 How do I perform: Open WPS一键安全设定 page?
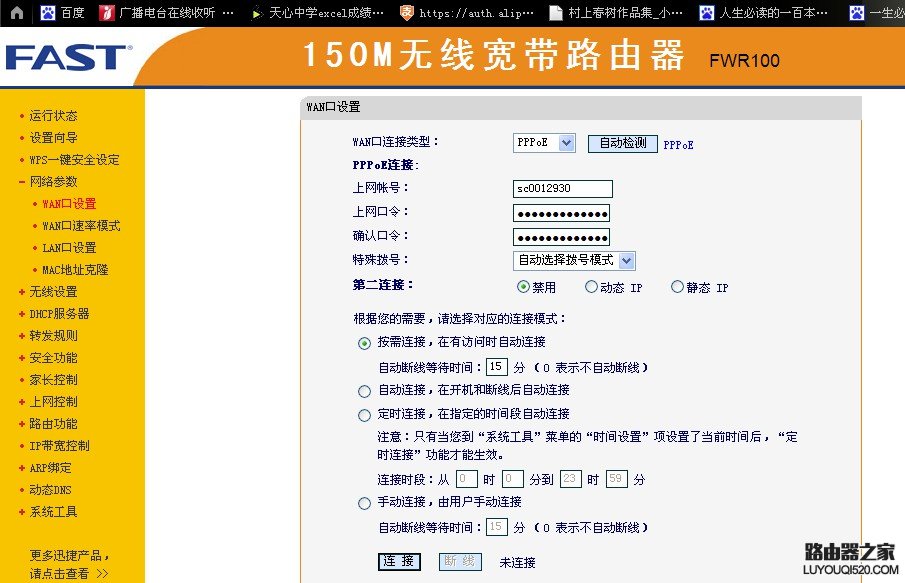(74, 160)
